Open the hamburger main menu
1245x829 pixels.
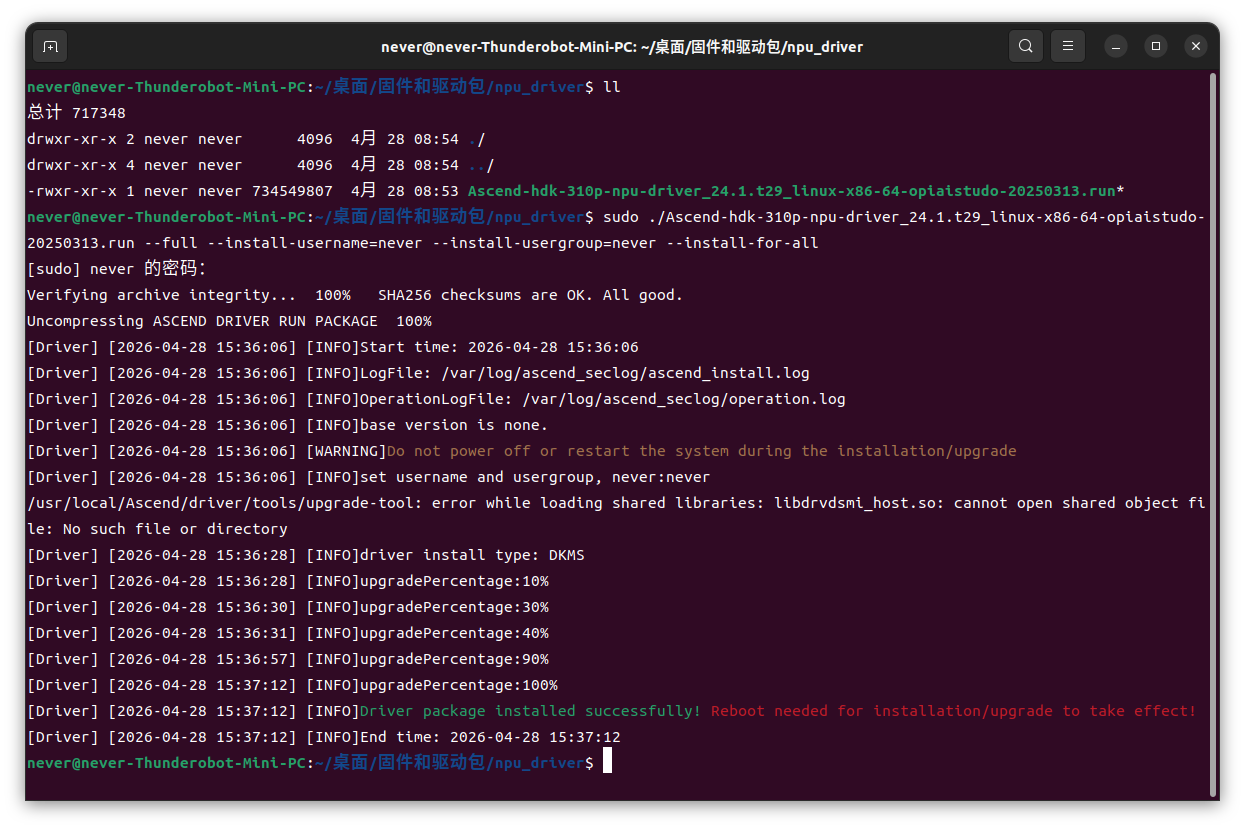(x=1068, y=46)
